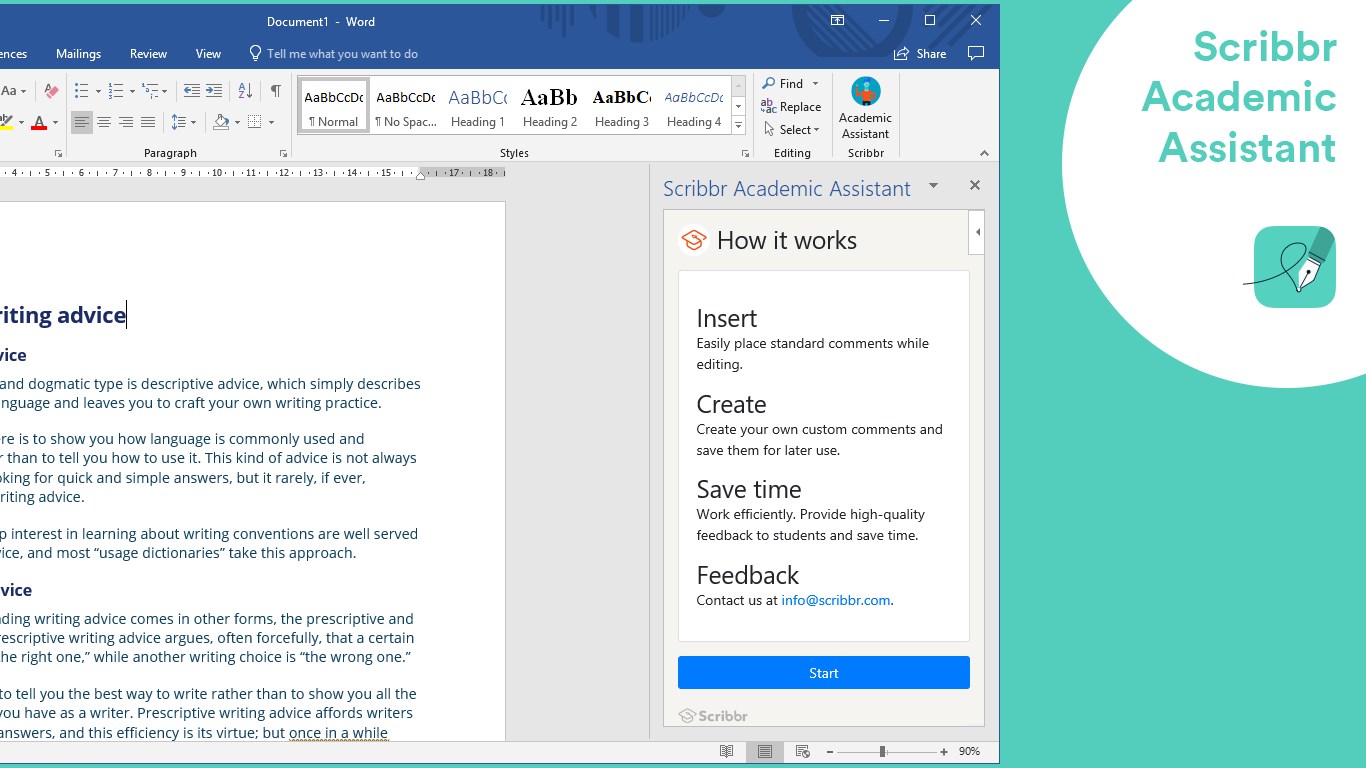The height and width of the screenshot is (768, 1366).
Task: Zoom out with the minus button
Action: tap(829, 751)
